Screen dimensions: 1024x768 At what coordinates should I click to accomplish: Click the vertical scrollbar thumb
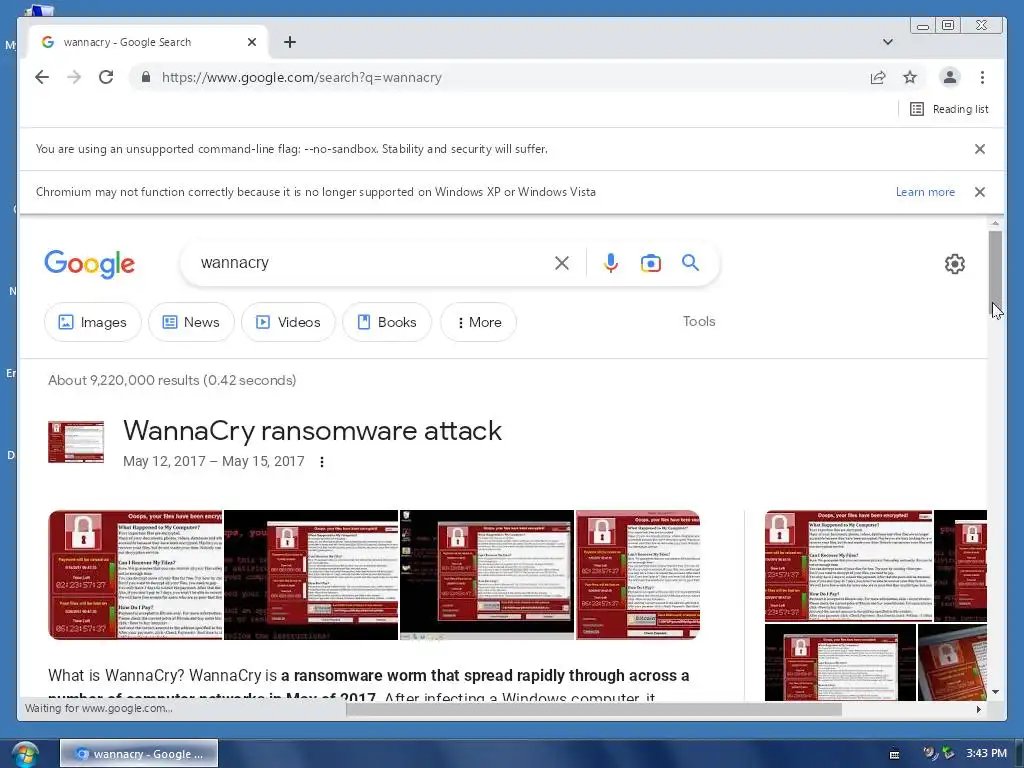click(x=995, y=273)
